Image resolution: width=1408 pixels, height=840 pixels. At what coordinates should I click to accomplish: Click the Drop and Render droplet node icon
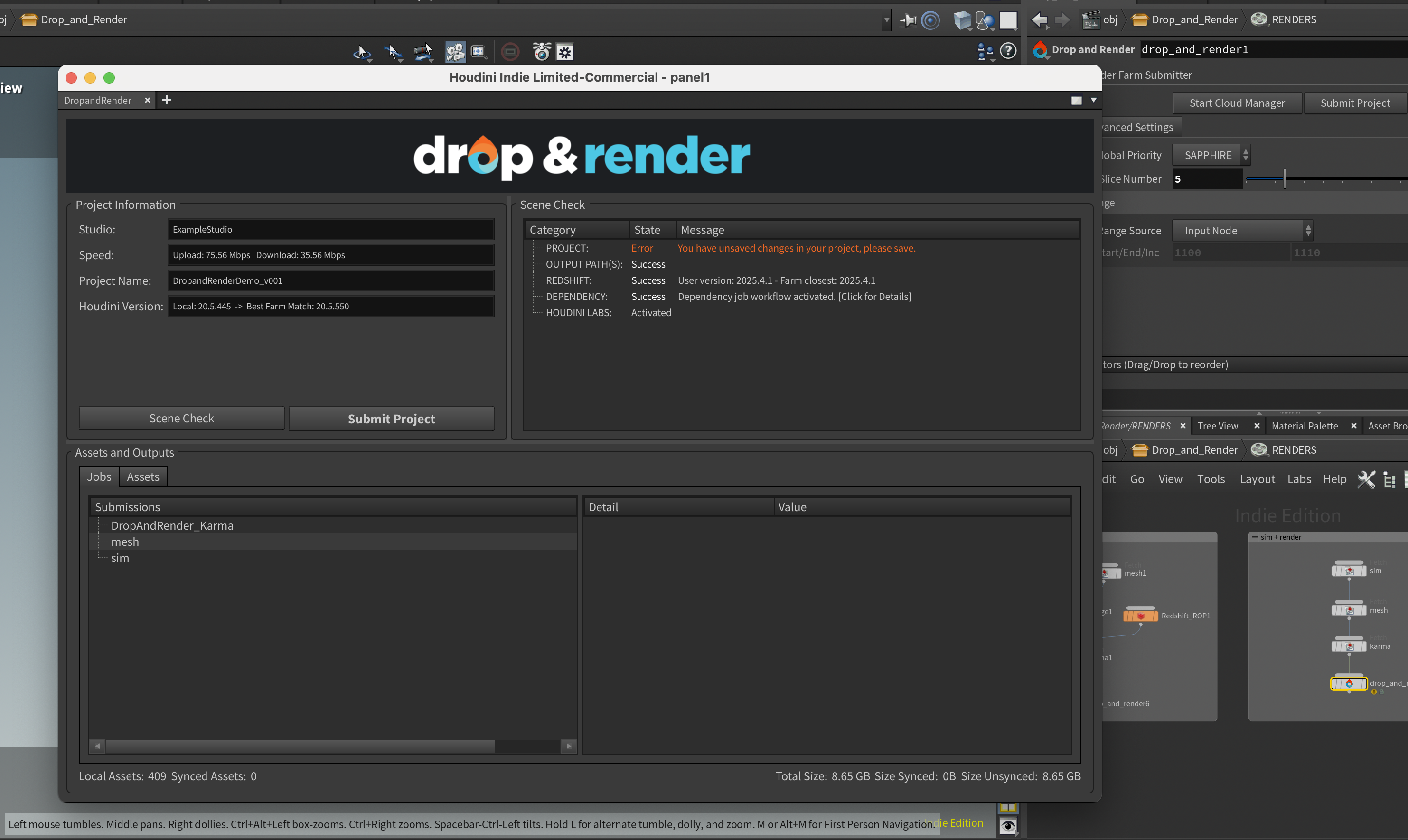pyautogui.click(x=1040, y=50)
